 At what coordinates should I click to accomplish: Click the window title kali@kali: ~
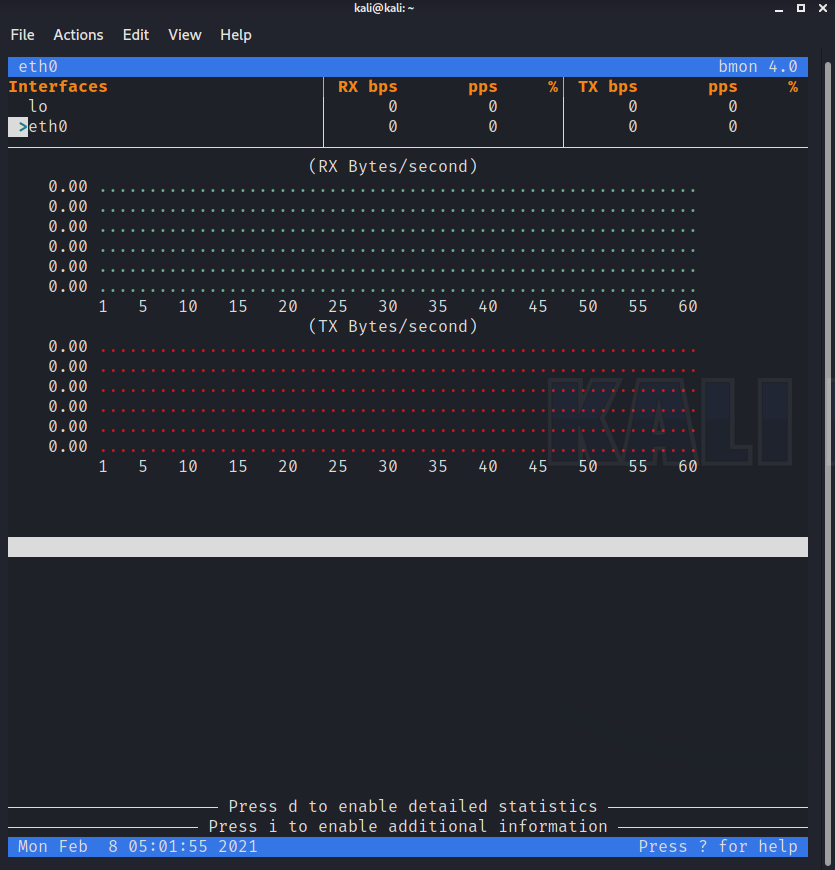tap(384, 8)
